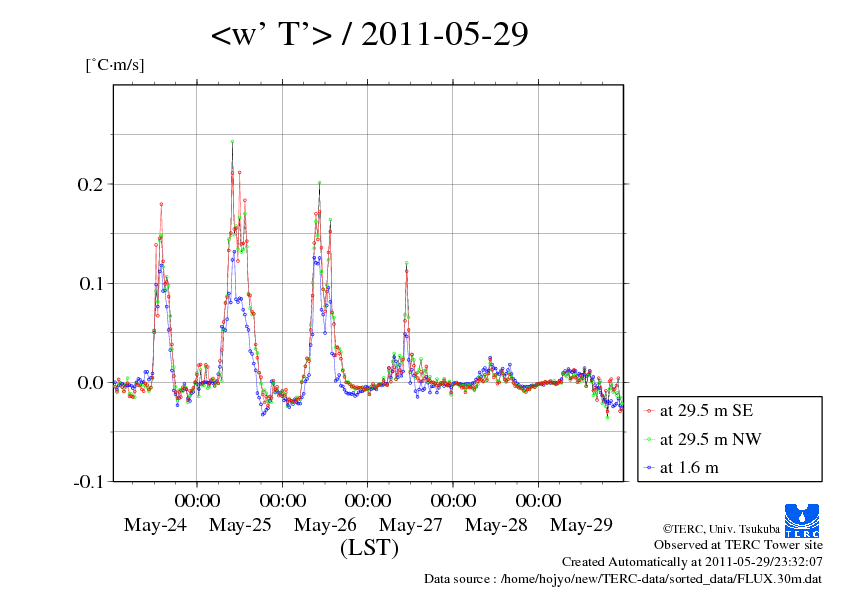Viewport: 842px width, 595px height.
Task: Click the May-29 date label
Action: (x=581, y=524)
